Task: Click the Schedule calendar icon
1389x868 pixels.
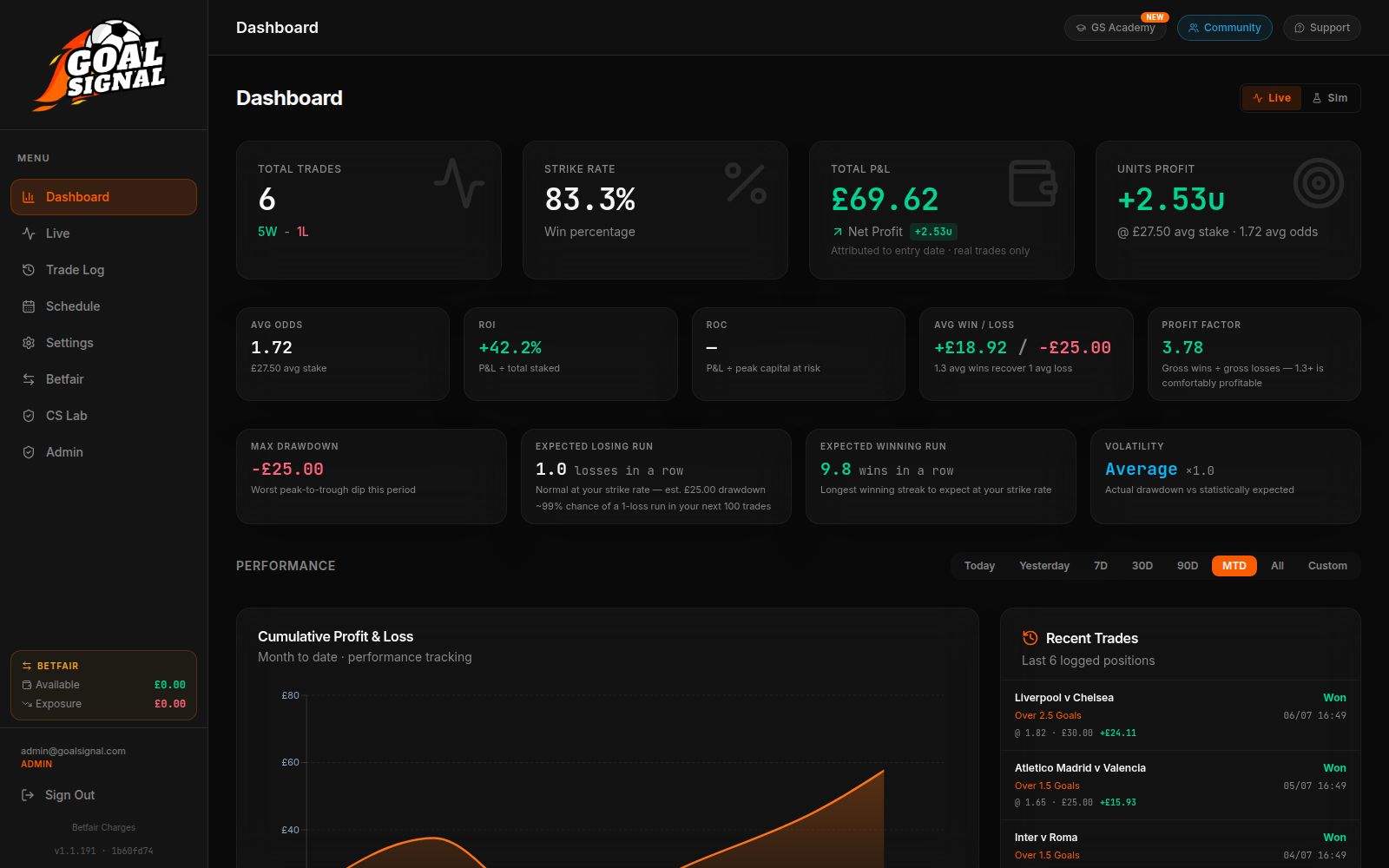Action: click(29, 306)
